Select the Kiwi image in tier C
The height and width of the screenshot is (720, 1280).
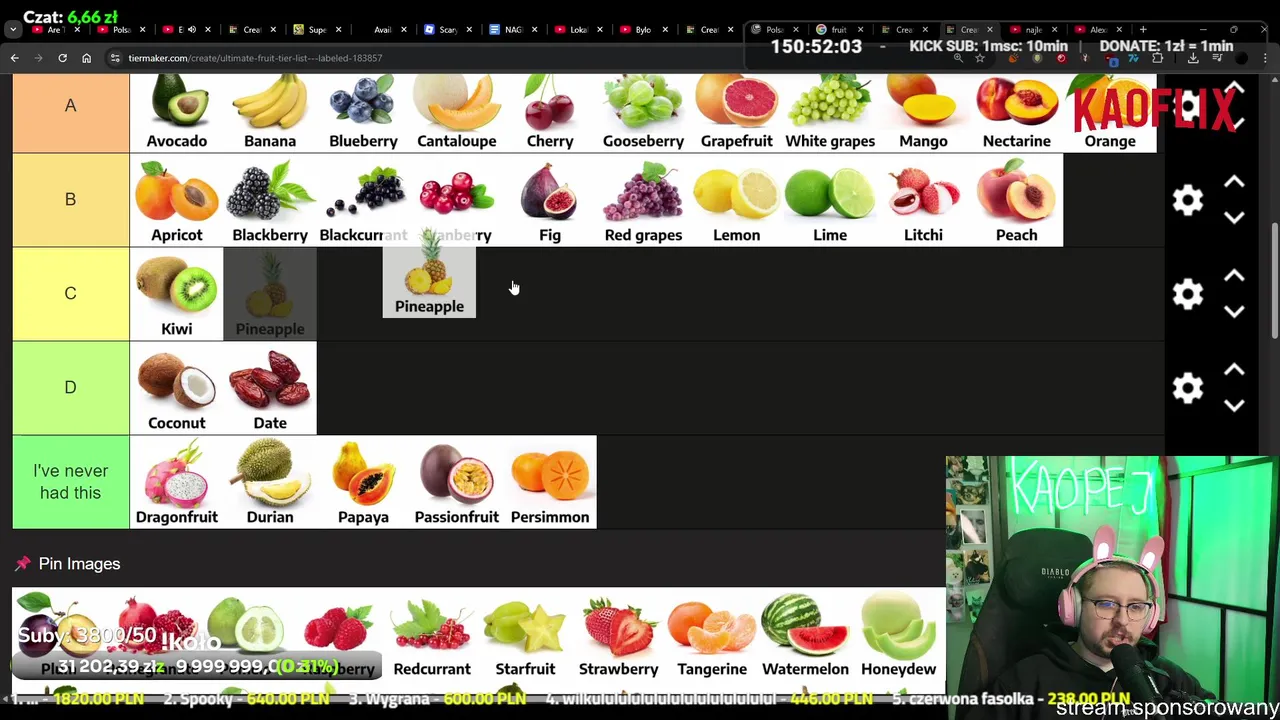(176, 294)
